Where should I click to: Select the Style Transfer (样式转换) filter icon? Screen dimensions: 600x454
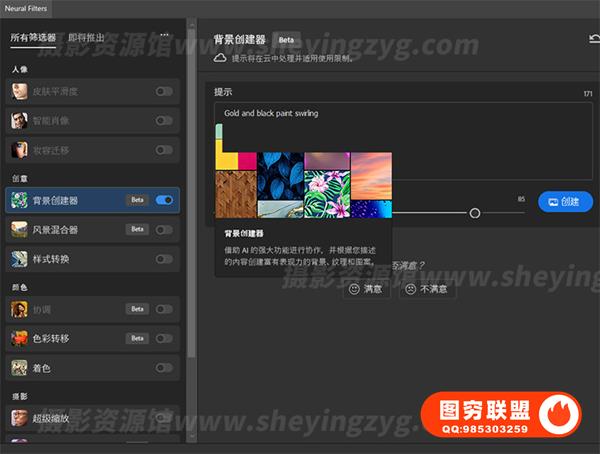point(19,258)
